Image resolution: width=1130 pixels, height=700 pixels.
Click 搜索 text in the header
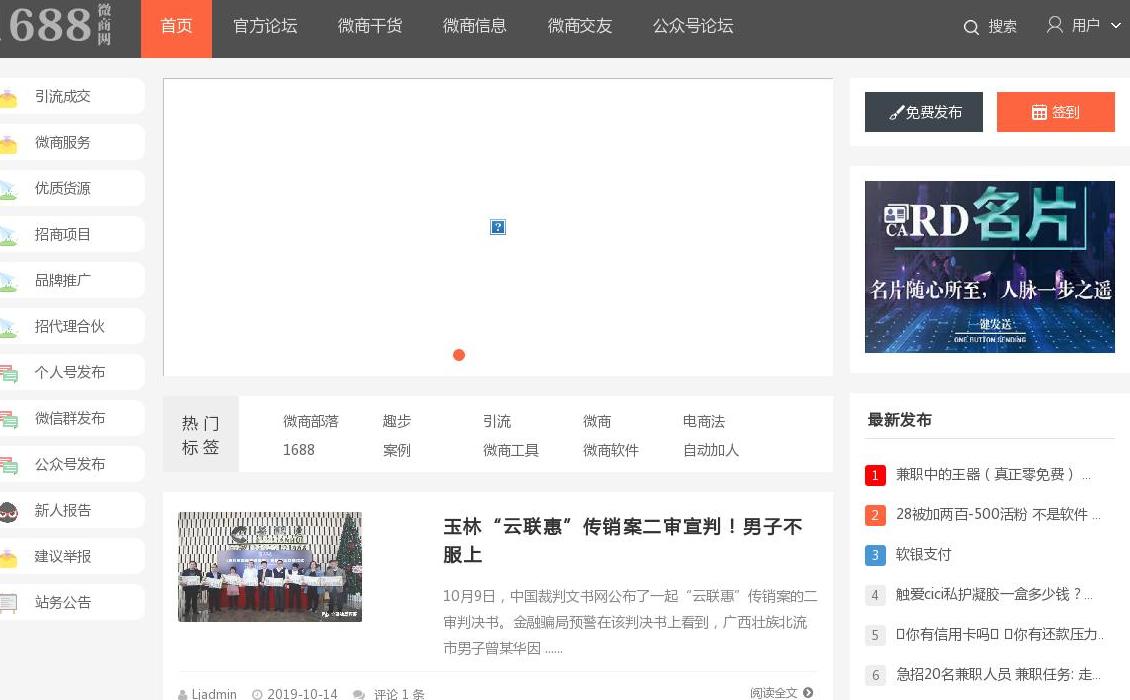point(1002,27)
